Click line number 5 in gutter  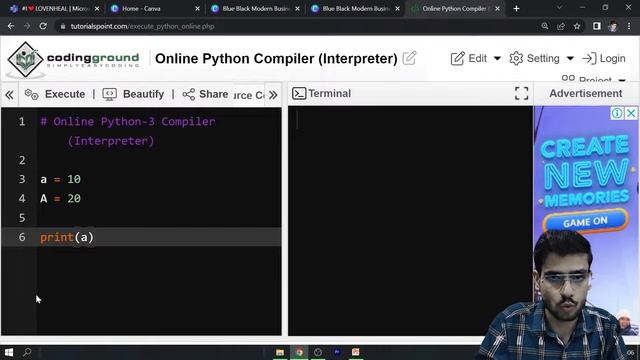[x=22, y=218]
